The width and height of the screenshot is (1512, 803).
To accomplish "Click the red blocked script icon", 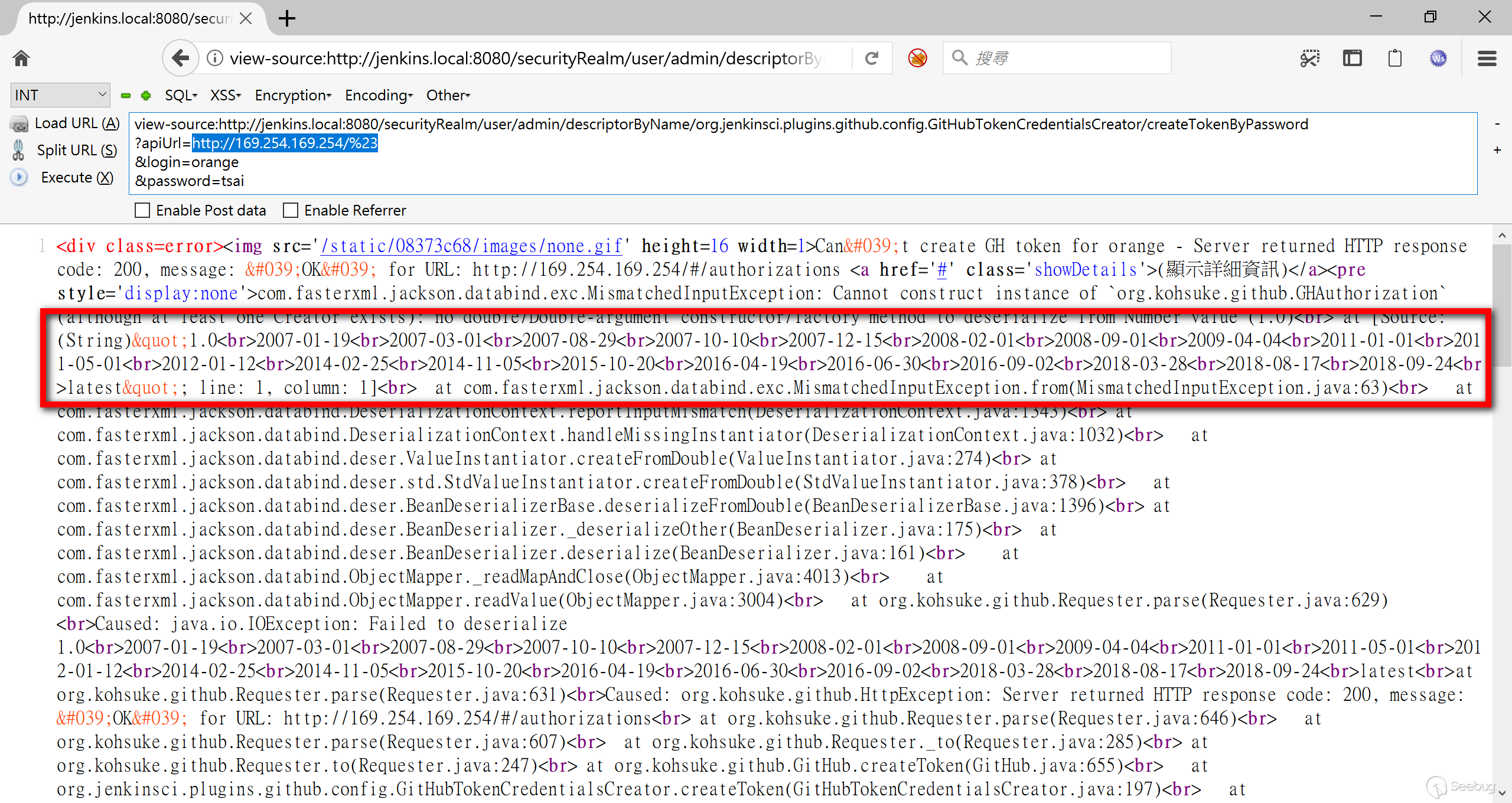I will [917, 58].
